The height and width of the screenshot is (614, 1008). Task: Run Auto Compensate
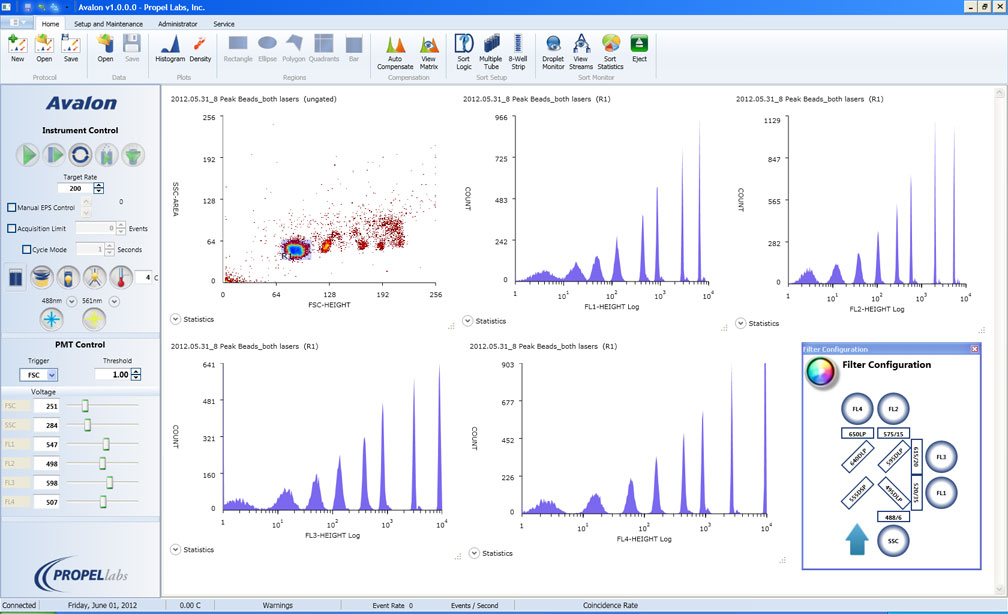(395, 53)
